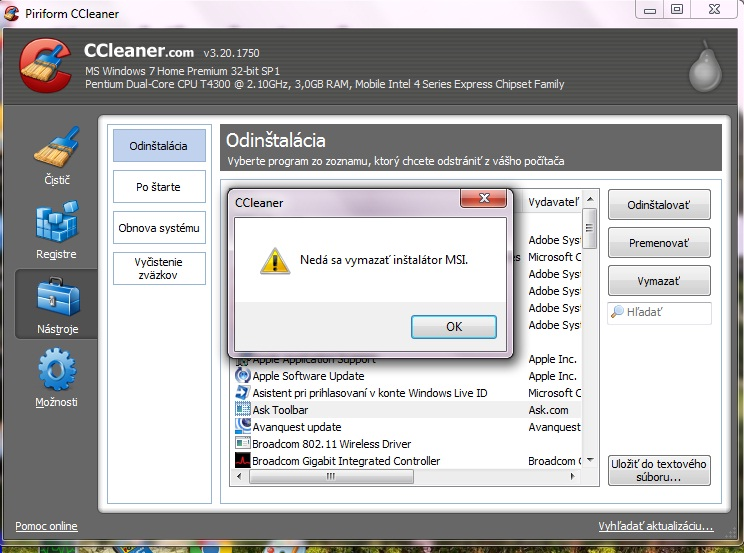Switch to the Odinštalácia tab
The width and height of the screenshot is (744, 553).
click(x=159, y=146)
